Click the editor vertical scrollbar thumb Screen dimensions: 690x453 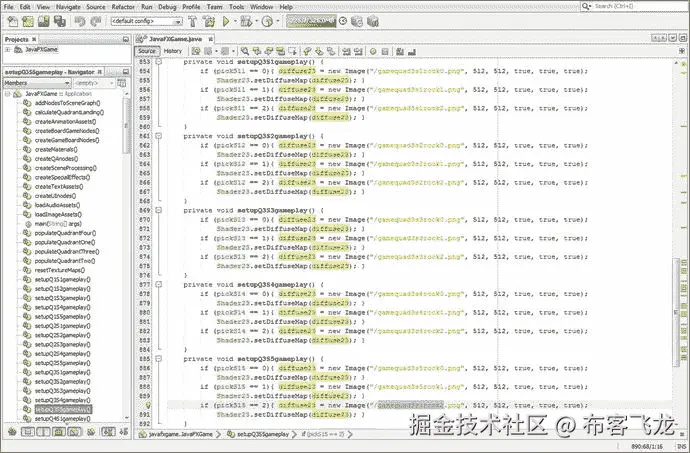click(x=676, y=313)
